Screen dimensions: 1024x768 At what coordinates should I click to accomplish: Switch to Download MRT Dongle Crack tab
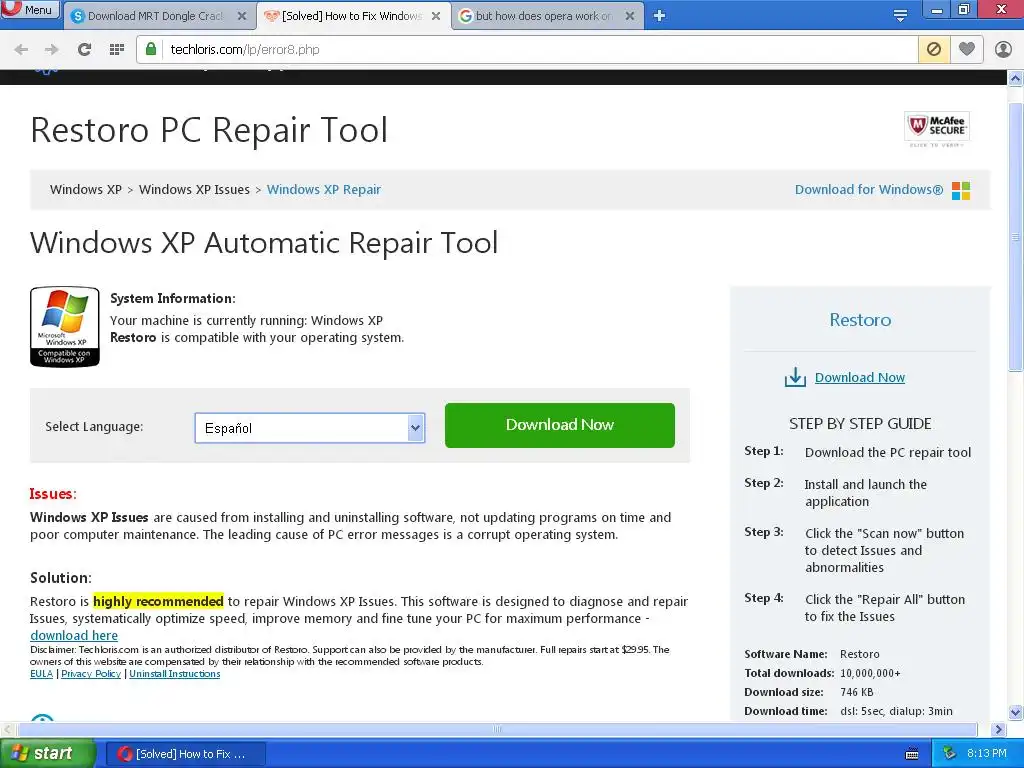[160, 16]
